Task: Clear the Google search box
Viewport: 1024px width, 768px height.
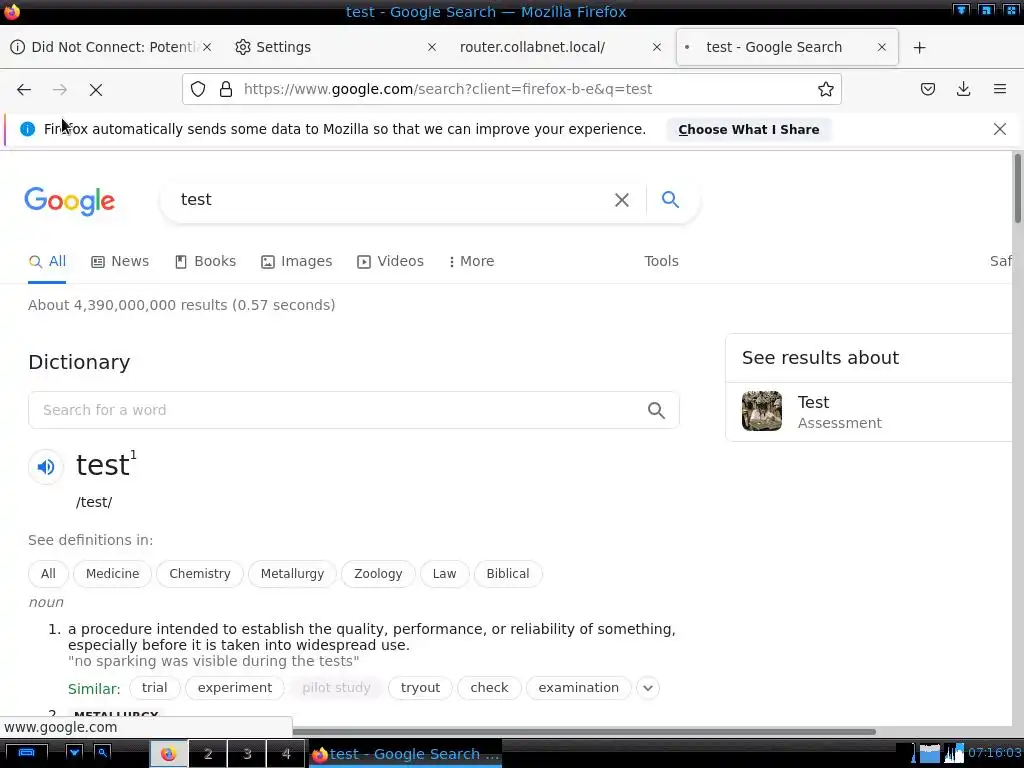Action: pyautogui.click(x=622, y=200)
